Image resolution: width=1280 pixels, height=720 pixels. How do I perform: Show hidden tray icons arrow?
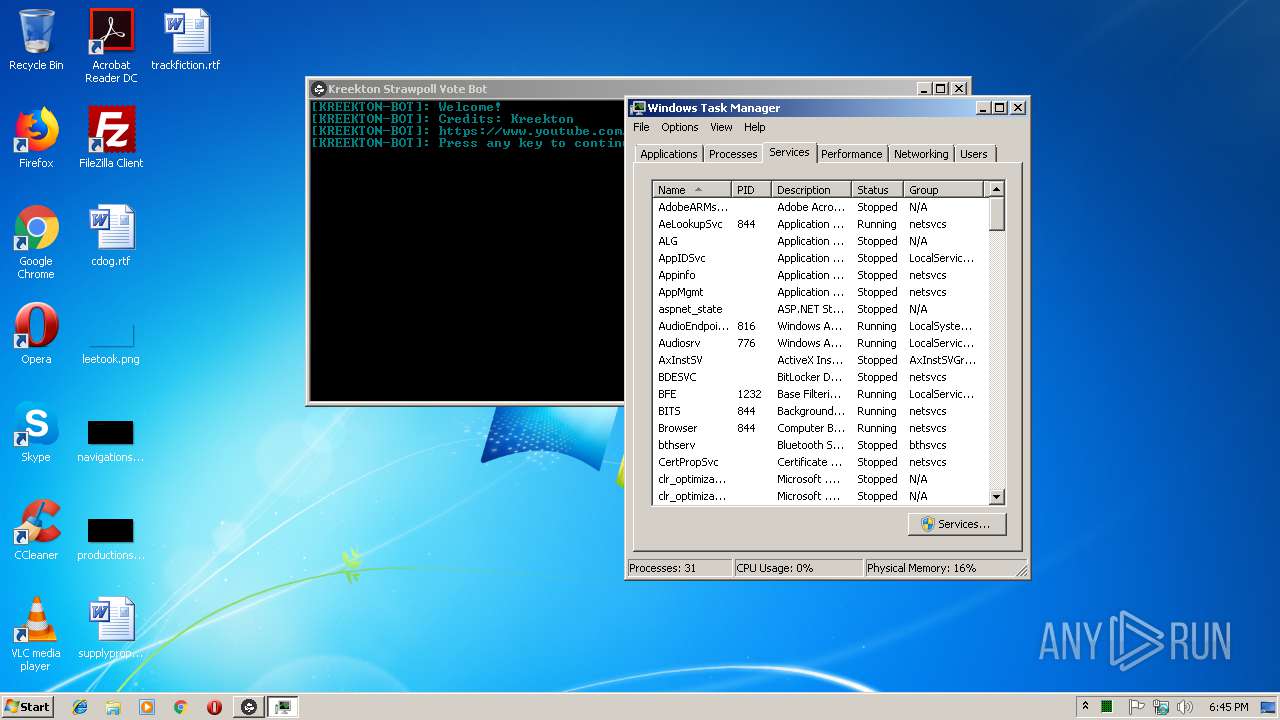click(1085, 706)
